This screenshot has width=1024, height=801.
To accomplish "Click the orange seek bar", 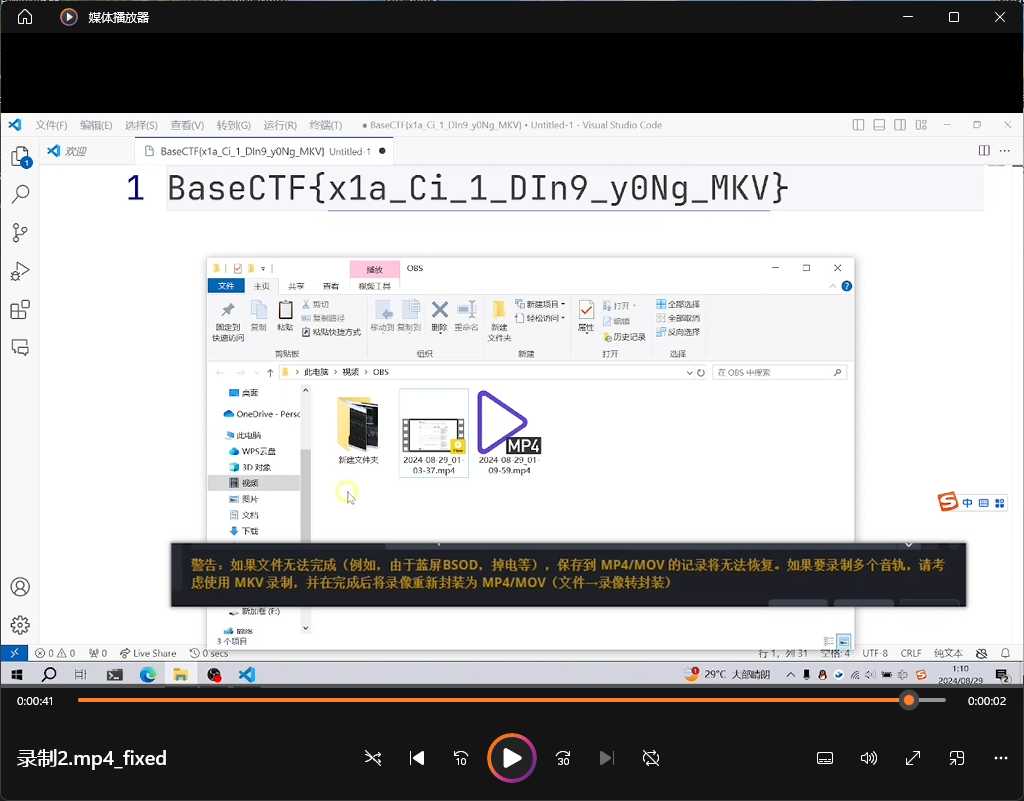I will point(490,700).
